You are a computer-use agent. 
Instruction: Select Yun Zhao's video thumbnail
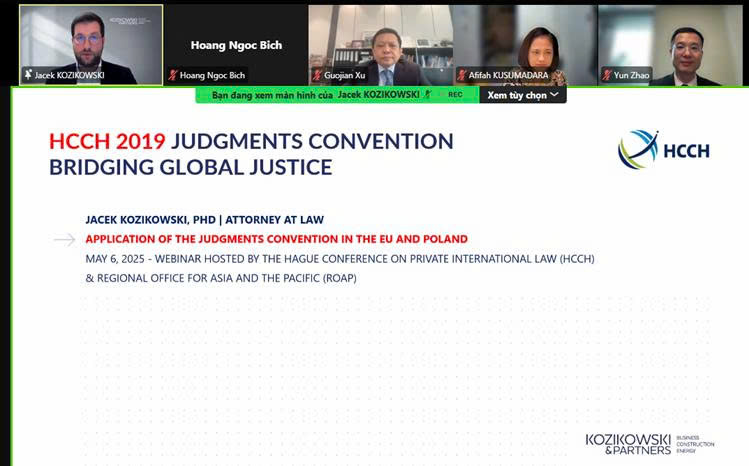pos(670,45)
